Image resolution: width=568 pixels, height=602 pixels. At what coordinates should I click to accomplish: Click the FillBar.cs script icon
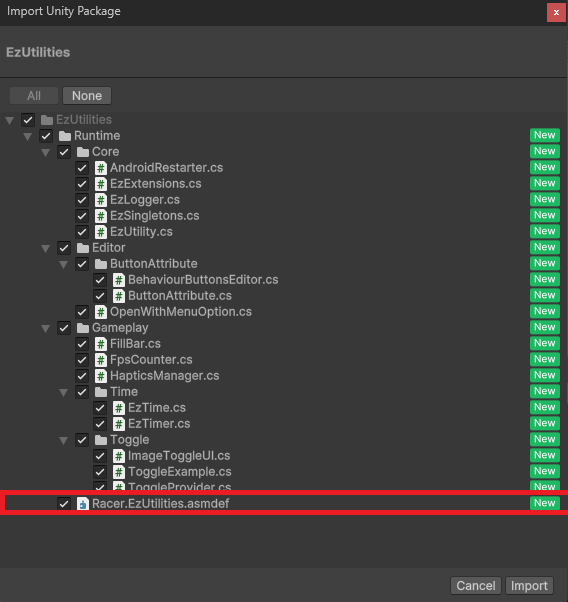pos(101,344)
